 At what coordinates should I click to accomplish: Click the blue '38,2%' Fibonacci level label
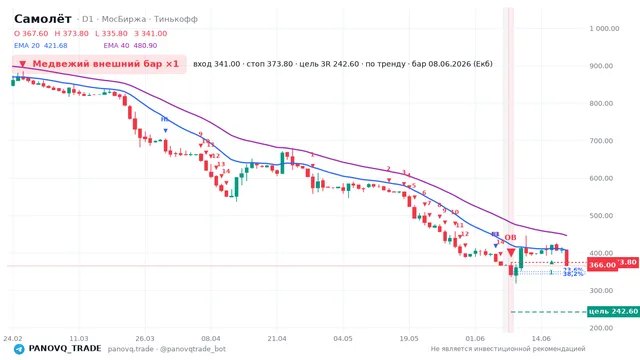(x=573, y=274)
